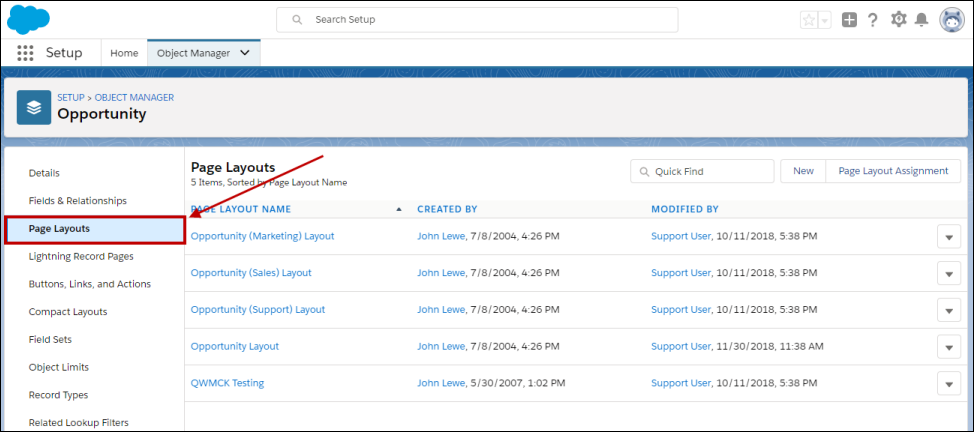Image resolution: width=974 pixels, height=432 pixels.
Task: Open the Opportunity (Sales) Layout link
Action: click(251, 272)
